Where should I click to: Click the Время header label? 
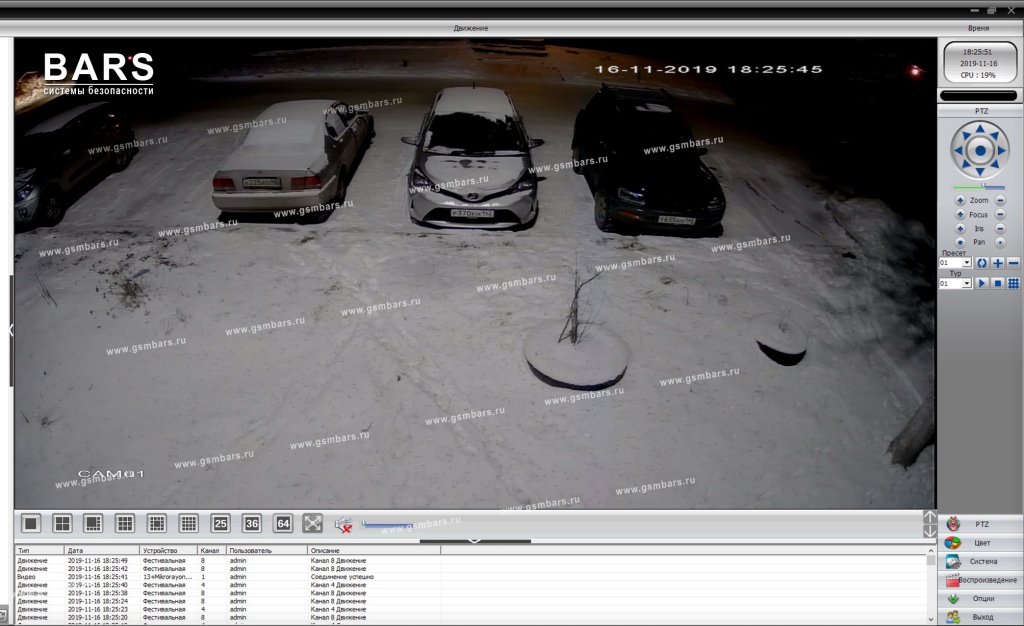(x=978, y=28)
